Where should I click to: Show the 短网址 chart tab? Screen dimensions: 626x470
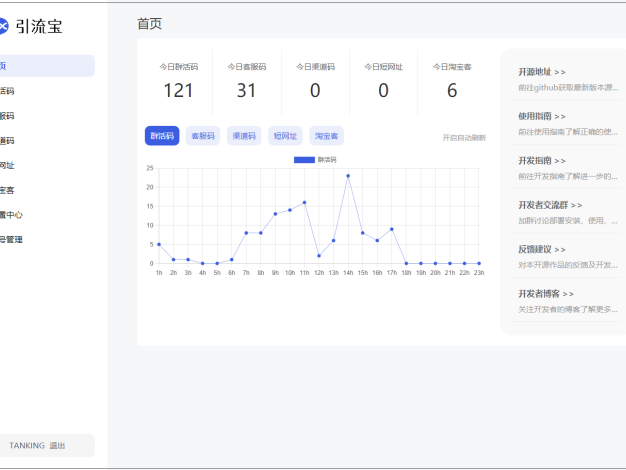pyautogui.click(x=285, y=136)
